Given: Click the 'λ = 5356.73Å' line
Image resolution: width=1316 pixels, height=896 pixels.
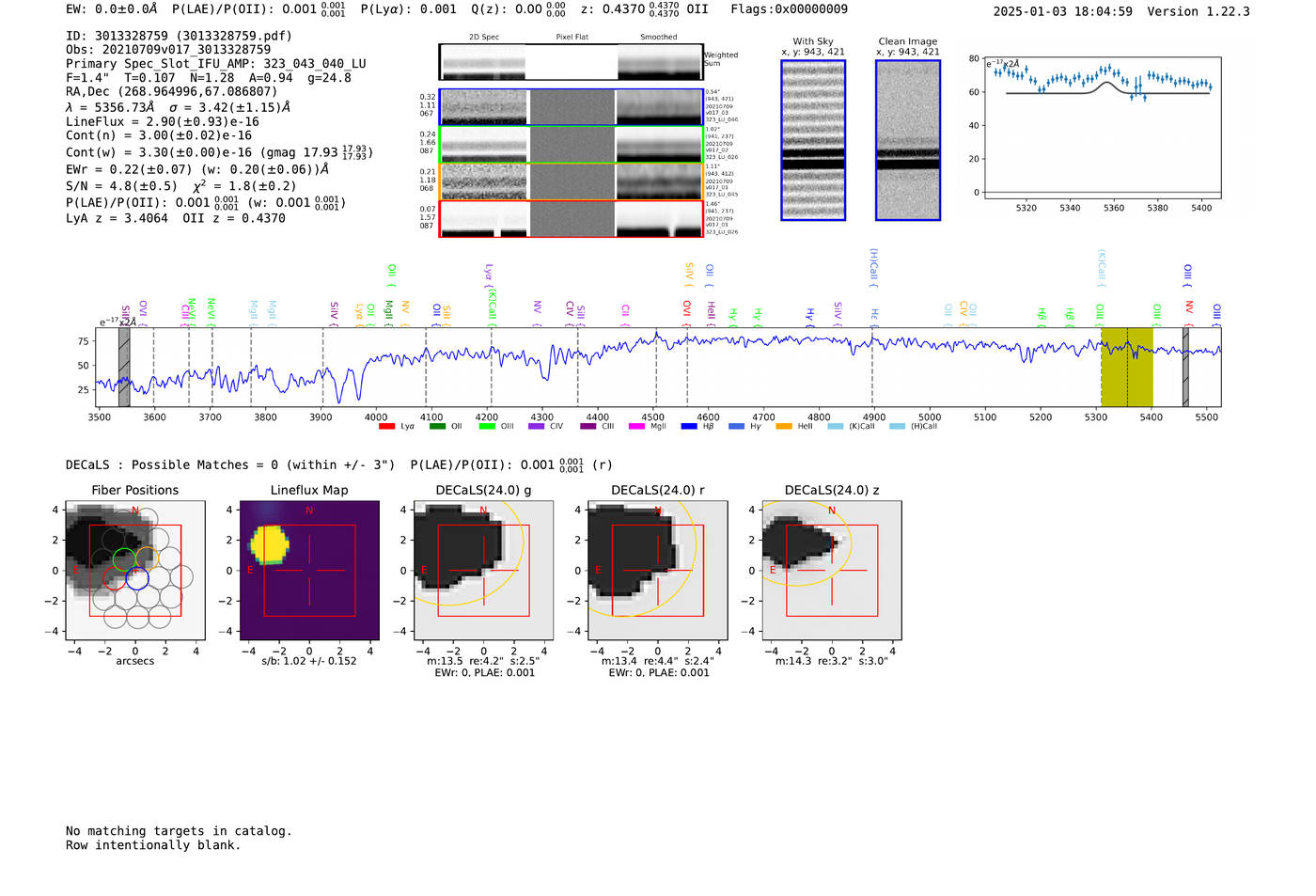Looking at the screenshot, I should click(178, 107).
